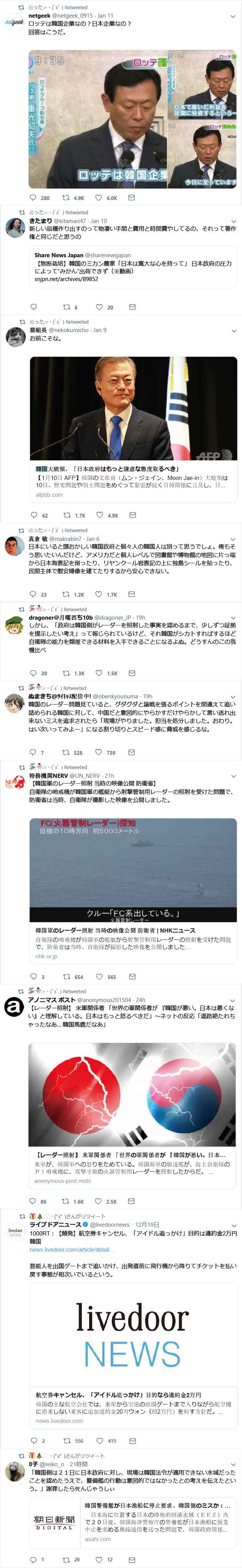Viewport: 242px width, 1568px height.
Task: Send netgeek tweet via direct message icon
Action: pyautogui.click(x=132, y=198)
